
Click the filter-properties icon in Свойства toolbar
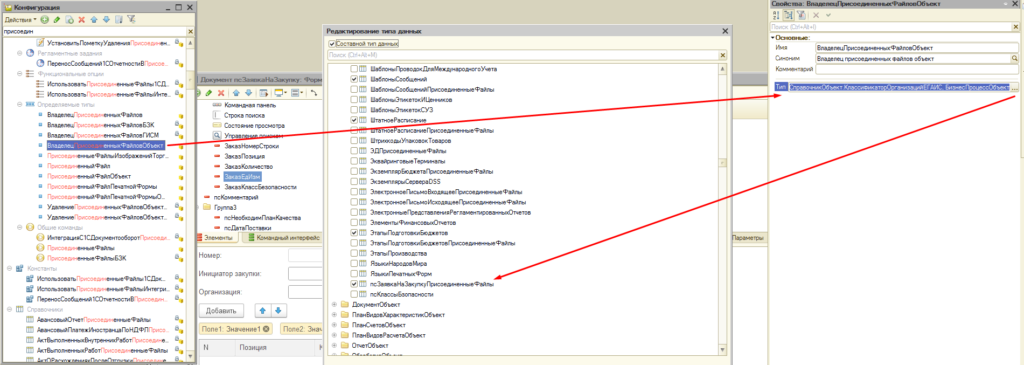800,14
